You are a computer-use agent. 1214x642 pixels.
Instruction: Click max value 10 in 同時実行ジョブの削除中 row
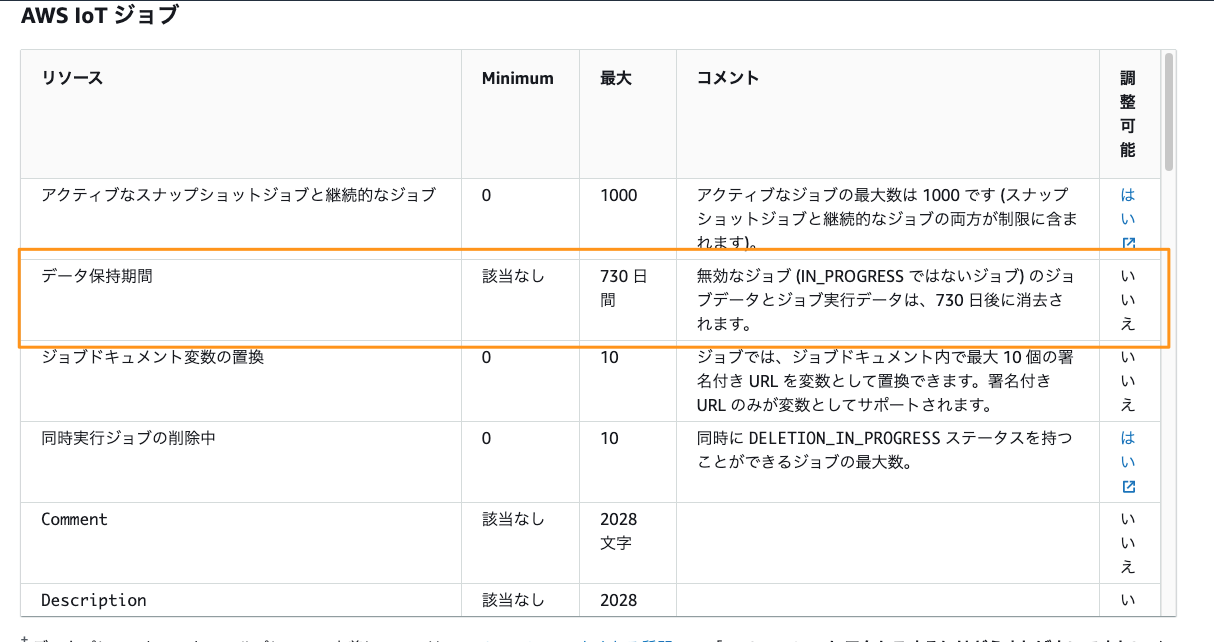609,438
